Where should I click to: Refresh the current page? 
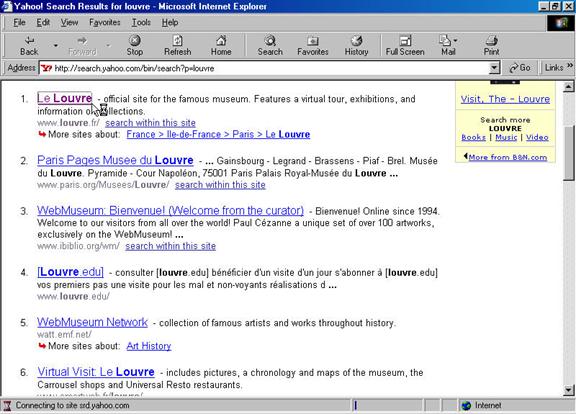pos(177,46)
